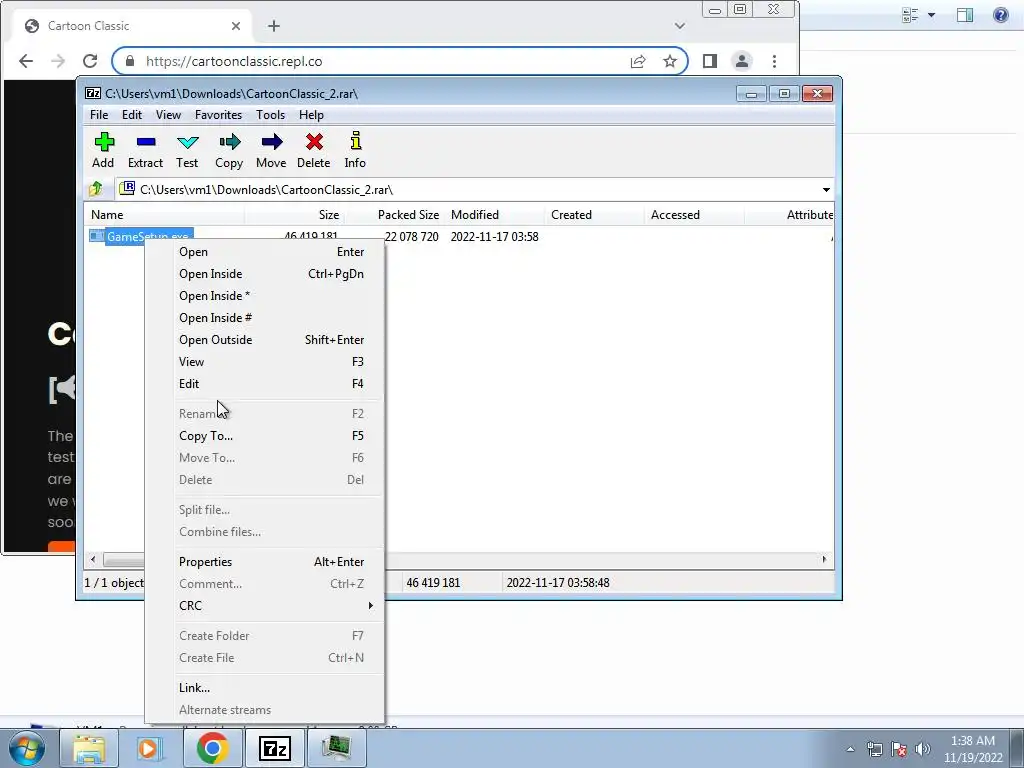This screenshot has width=1024, height=768.
Task: Launch media player from taskbar
Action: [x=150, y=748]
